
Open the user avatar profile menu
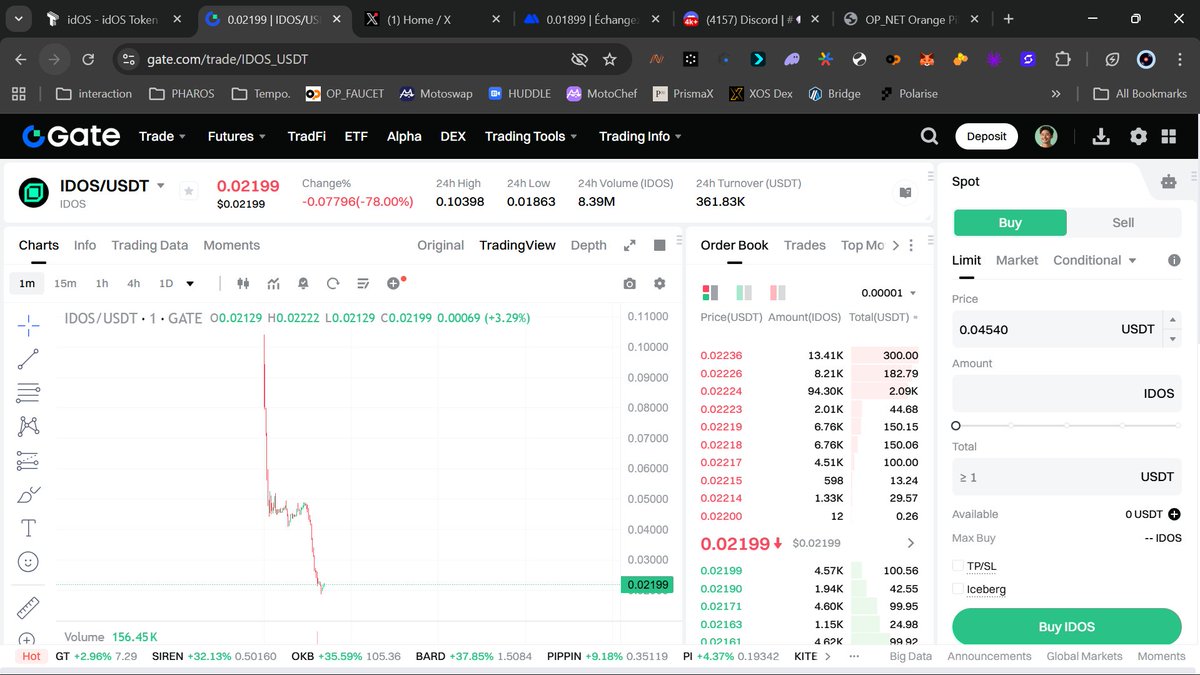(x=1046, y=137)
